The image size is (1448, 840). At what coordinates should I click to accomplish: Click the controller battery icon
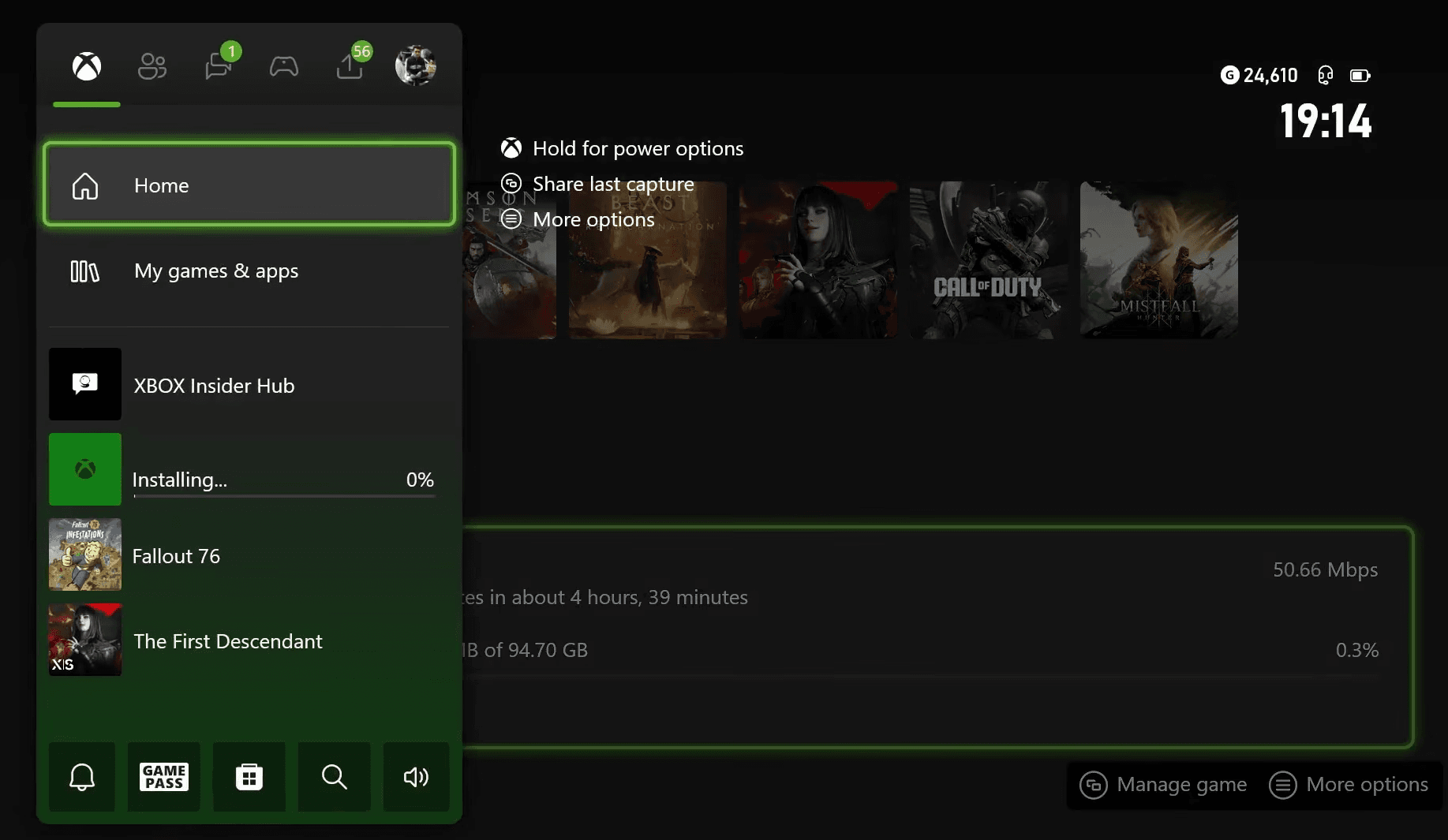click(1360, 76)
